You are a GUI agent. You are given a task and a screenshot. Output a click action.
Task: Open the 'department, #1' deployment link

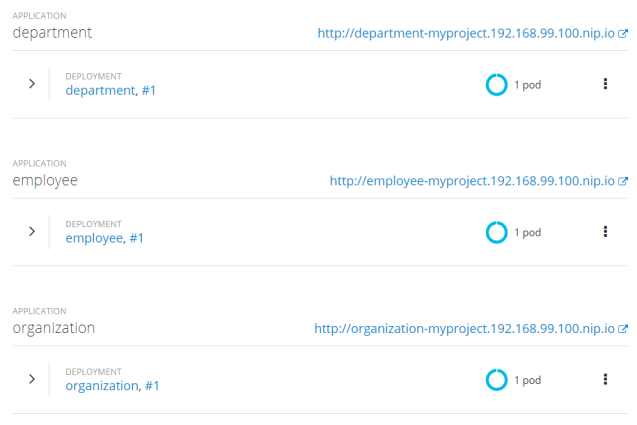click(111, 90)
